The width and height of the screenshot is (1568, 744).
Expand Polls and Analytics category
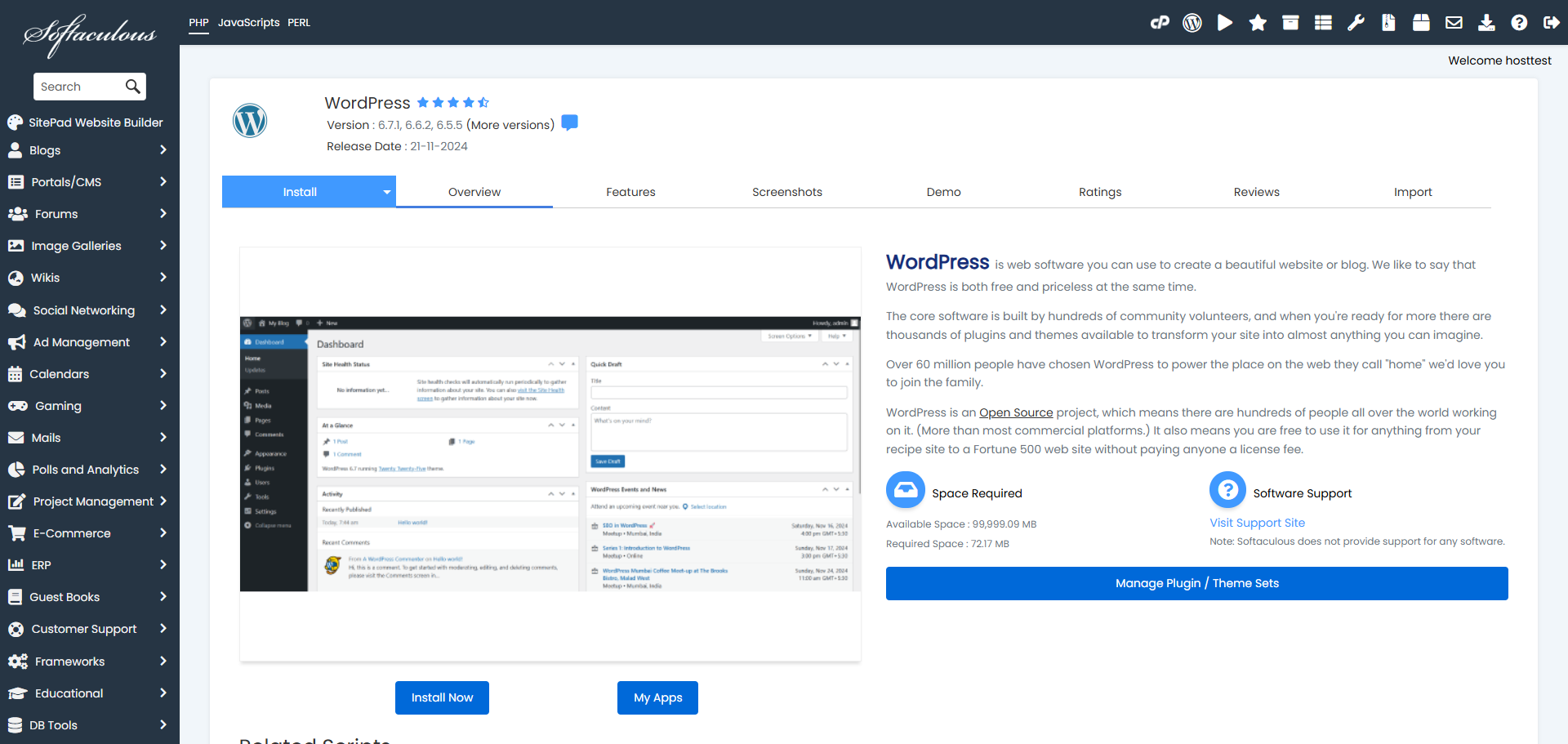(x=90, y=470)
